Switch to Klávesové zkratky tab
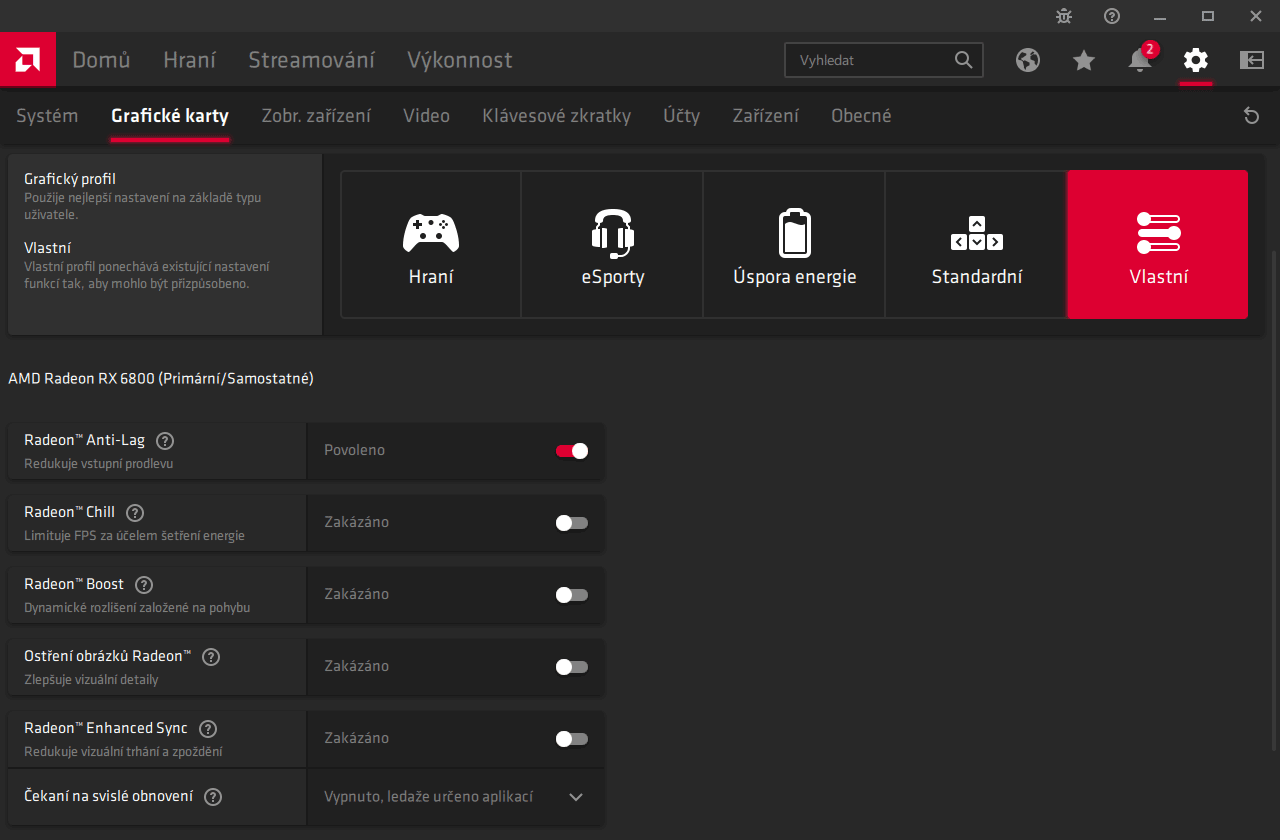 click(556, 116)
